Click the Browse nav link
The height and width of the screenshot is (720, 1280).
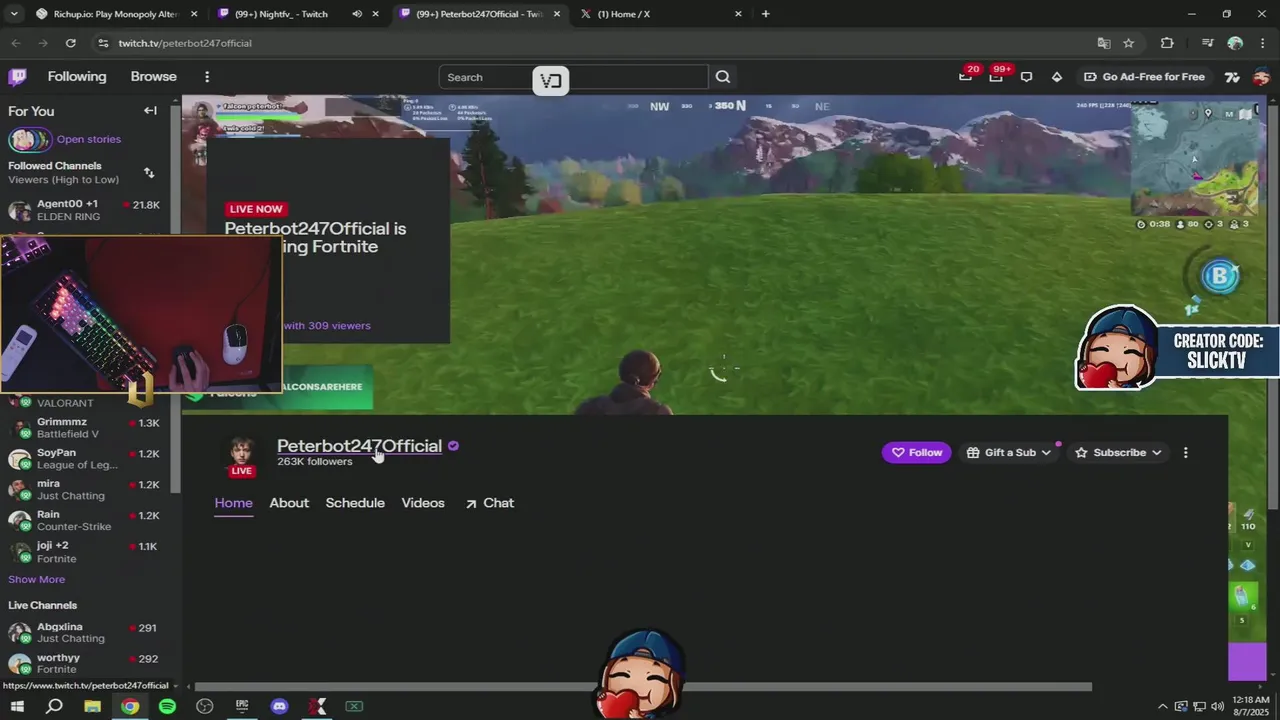[153, 77]
